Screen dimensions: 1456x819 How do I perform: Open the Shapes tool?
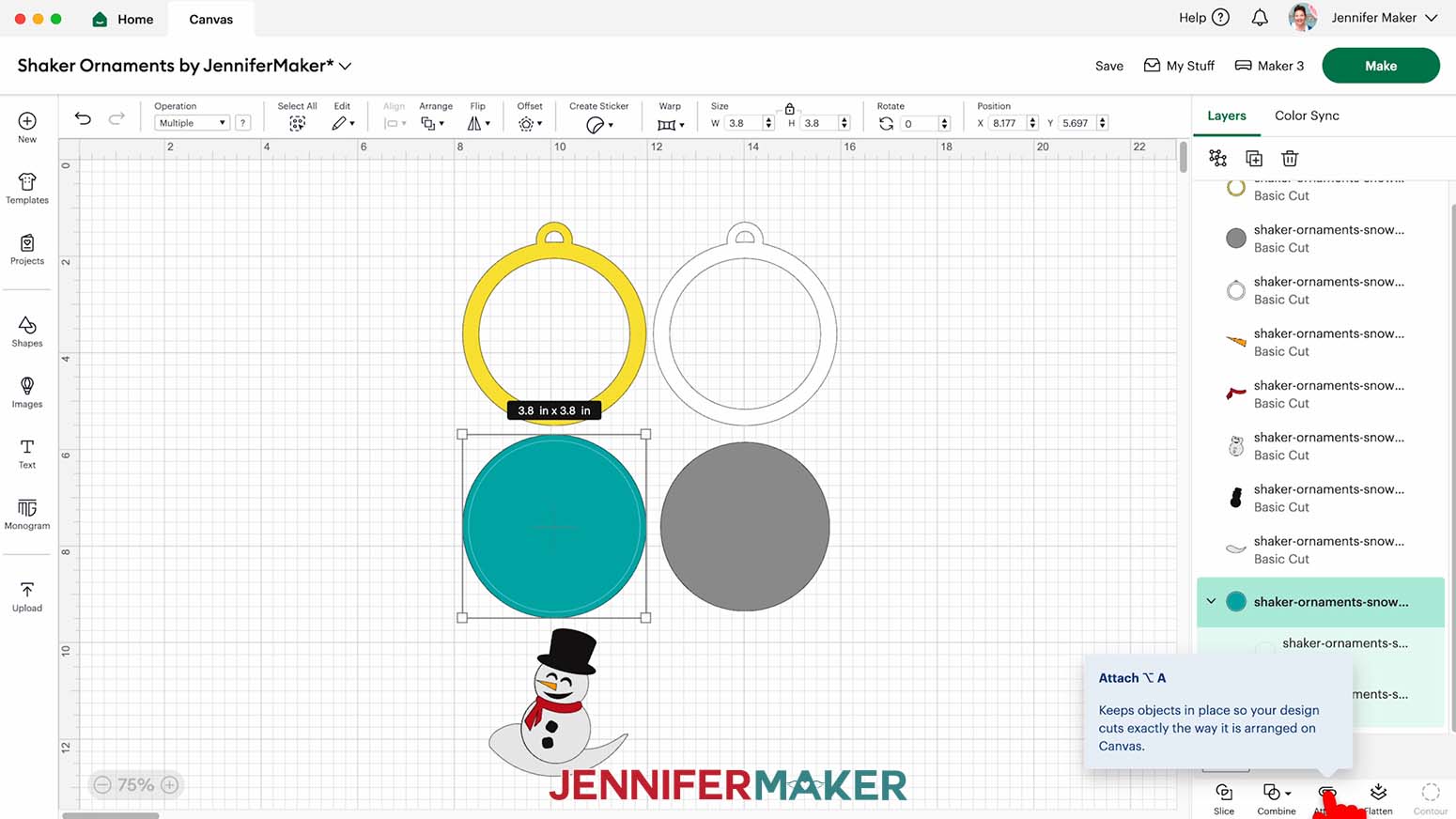pyautogui.click(x=27, y=332)
